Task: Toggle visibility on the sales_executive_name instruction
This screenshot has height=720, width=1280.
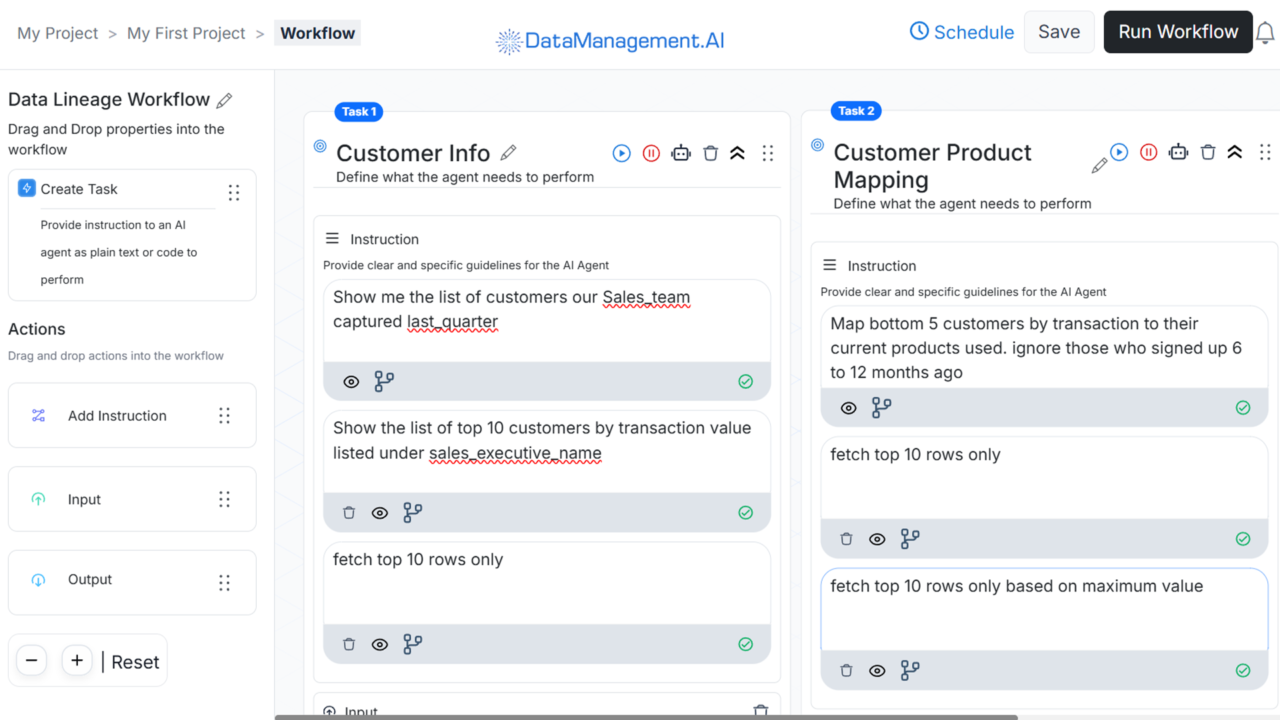Action: coord(379,512)
